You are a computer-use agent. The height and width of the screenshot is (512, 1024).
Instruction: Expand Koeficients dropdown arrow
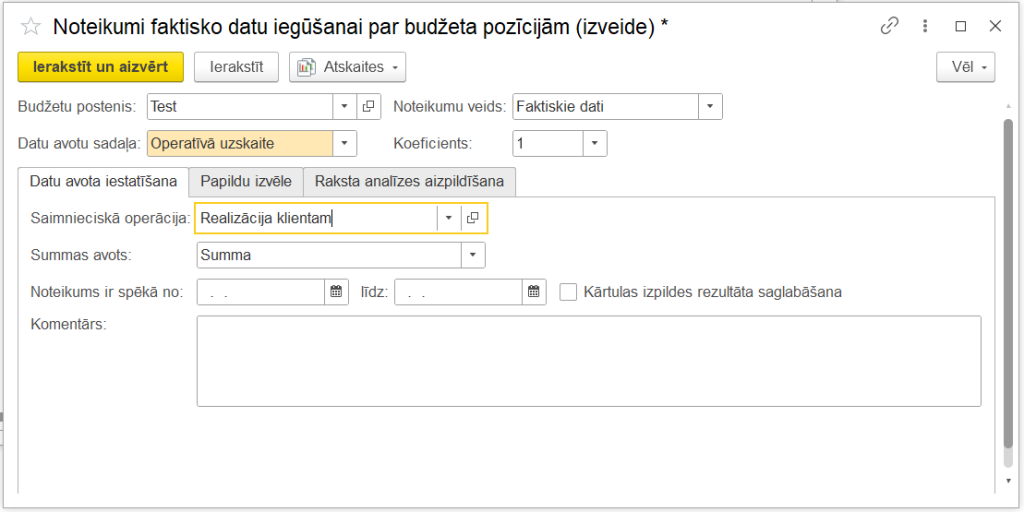[x=595, y=144]
